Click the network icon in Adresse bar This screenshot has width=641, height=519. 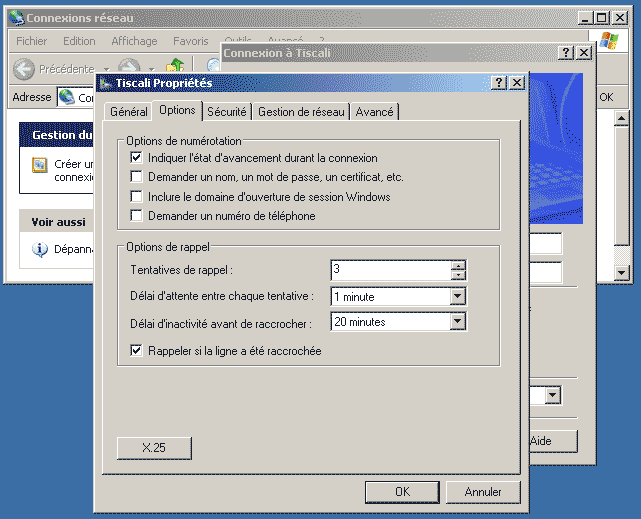coord(67,97)
